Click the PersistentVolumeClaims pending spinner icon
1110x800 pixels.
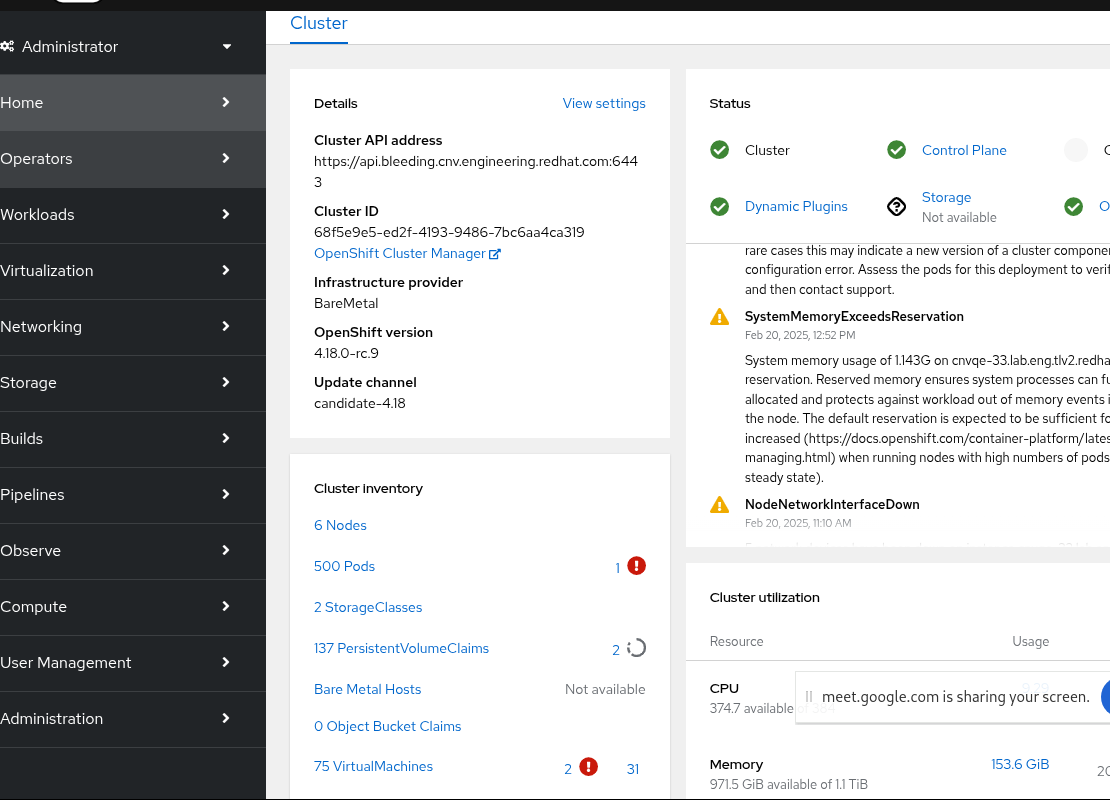click(x=636, y=648)
